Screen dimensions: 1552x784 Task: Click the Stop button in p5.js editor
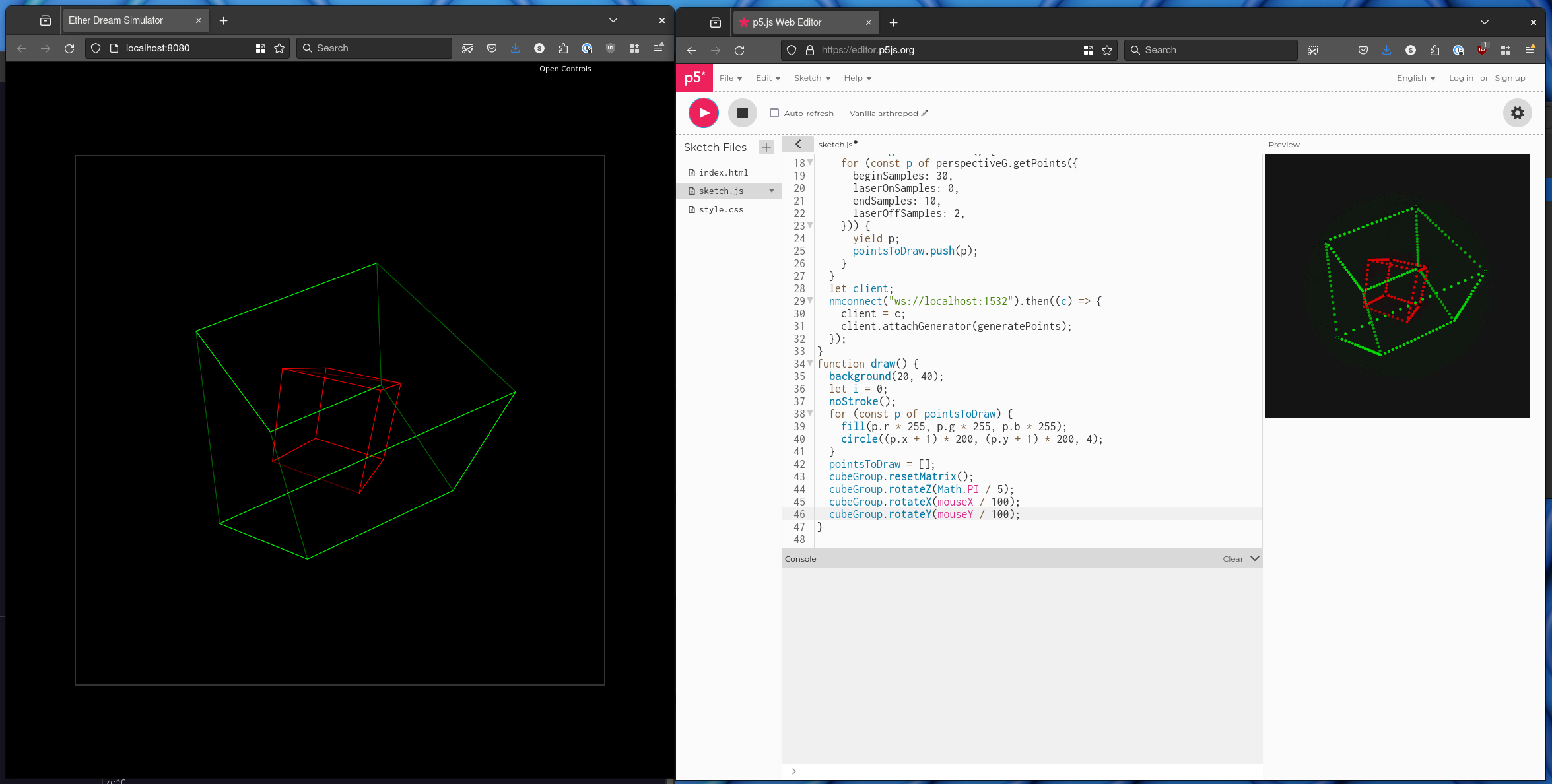(x=742, y=112)
